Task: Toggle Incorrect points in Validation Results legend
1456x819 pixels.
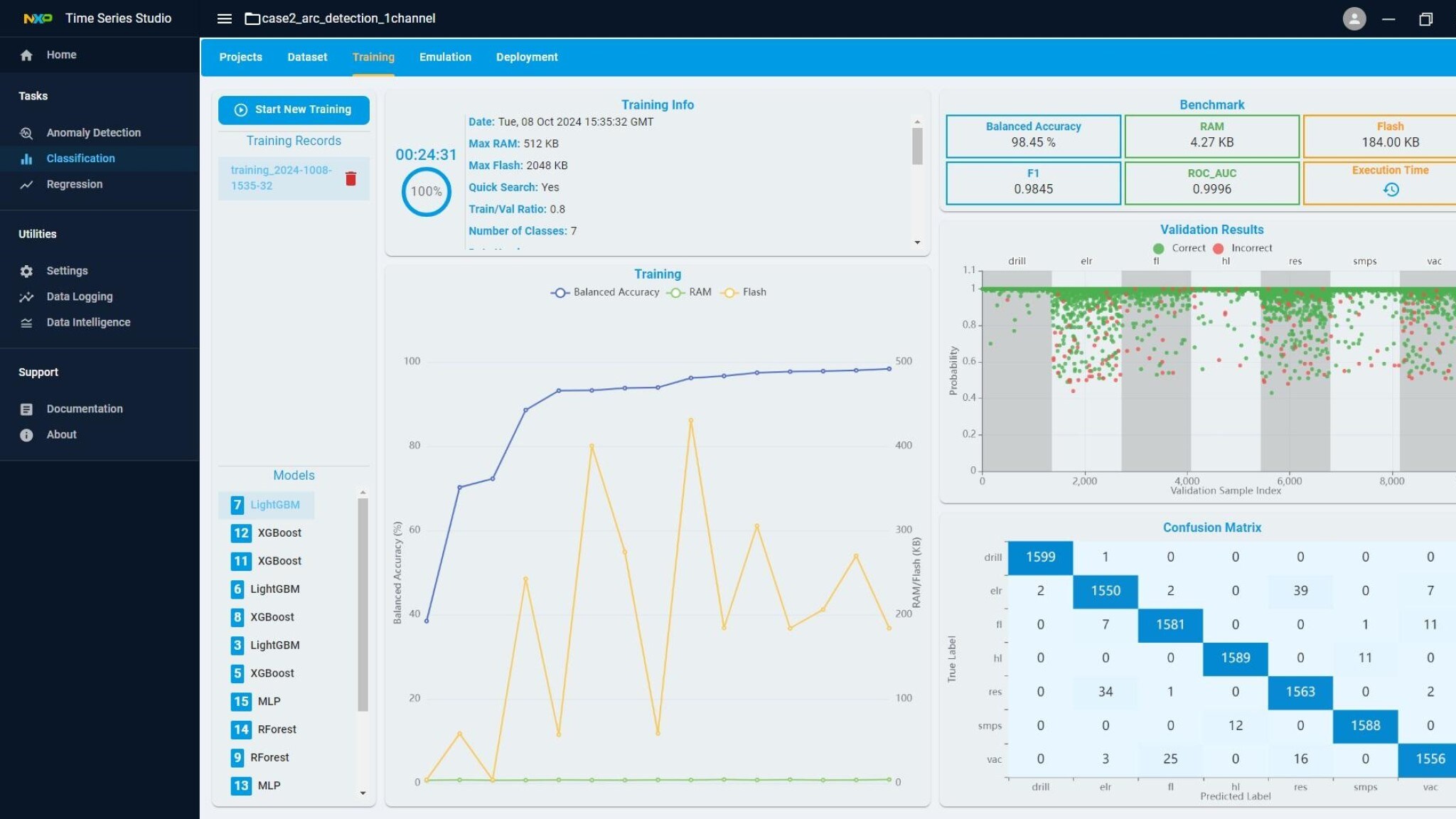Action: pos(1243,248)
